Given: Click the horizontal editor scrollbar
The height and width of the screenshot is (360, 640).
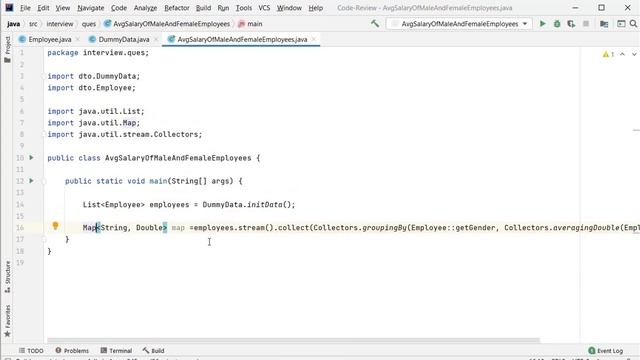Looking at the screenshot, I should [x=293, y=340].
